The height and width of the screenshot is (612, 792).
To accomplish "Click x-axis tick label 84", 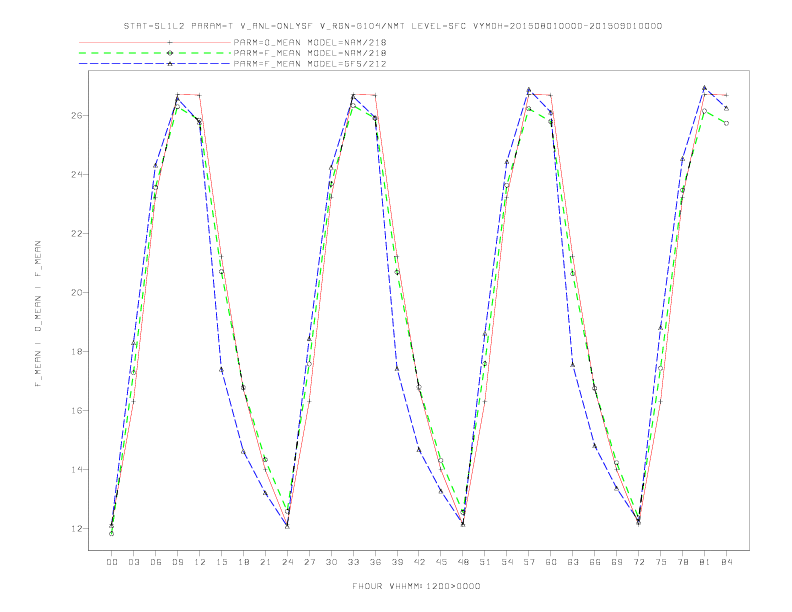I will [x=727, y=562].
